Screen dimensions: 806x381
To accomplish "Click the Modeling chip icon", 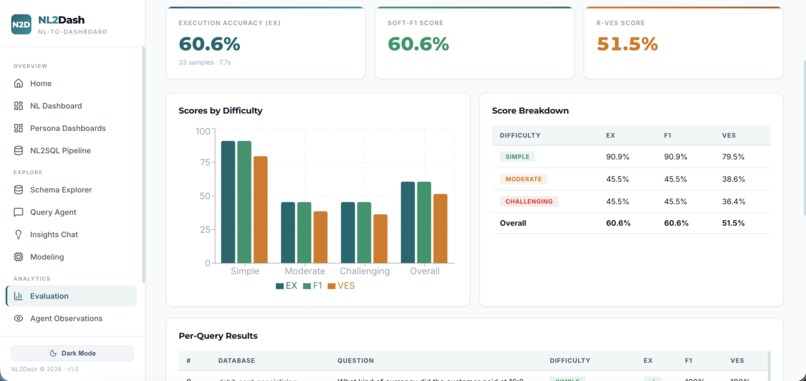I will [x=19, y=257].
